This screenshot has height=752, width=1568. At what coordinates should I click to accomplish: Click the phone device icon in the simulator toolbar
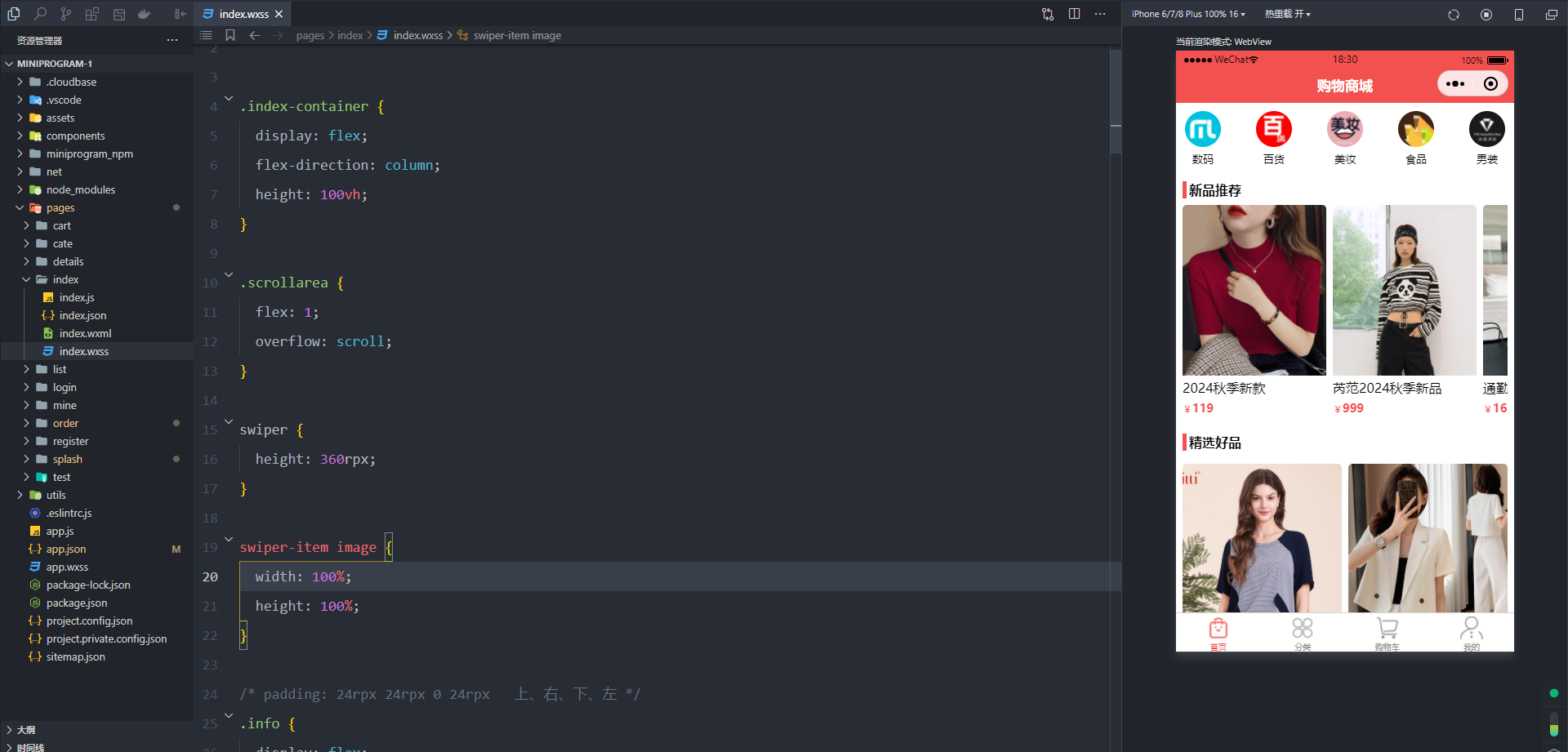click(x=1519, y=15)
